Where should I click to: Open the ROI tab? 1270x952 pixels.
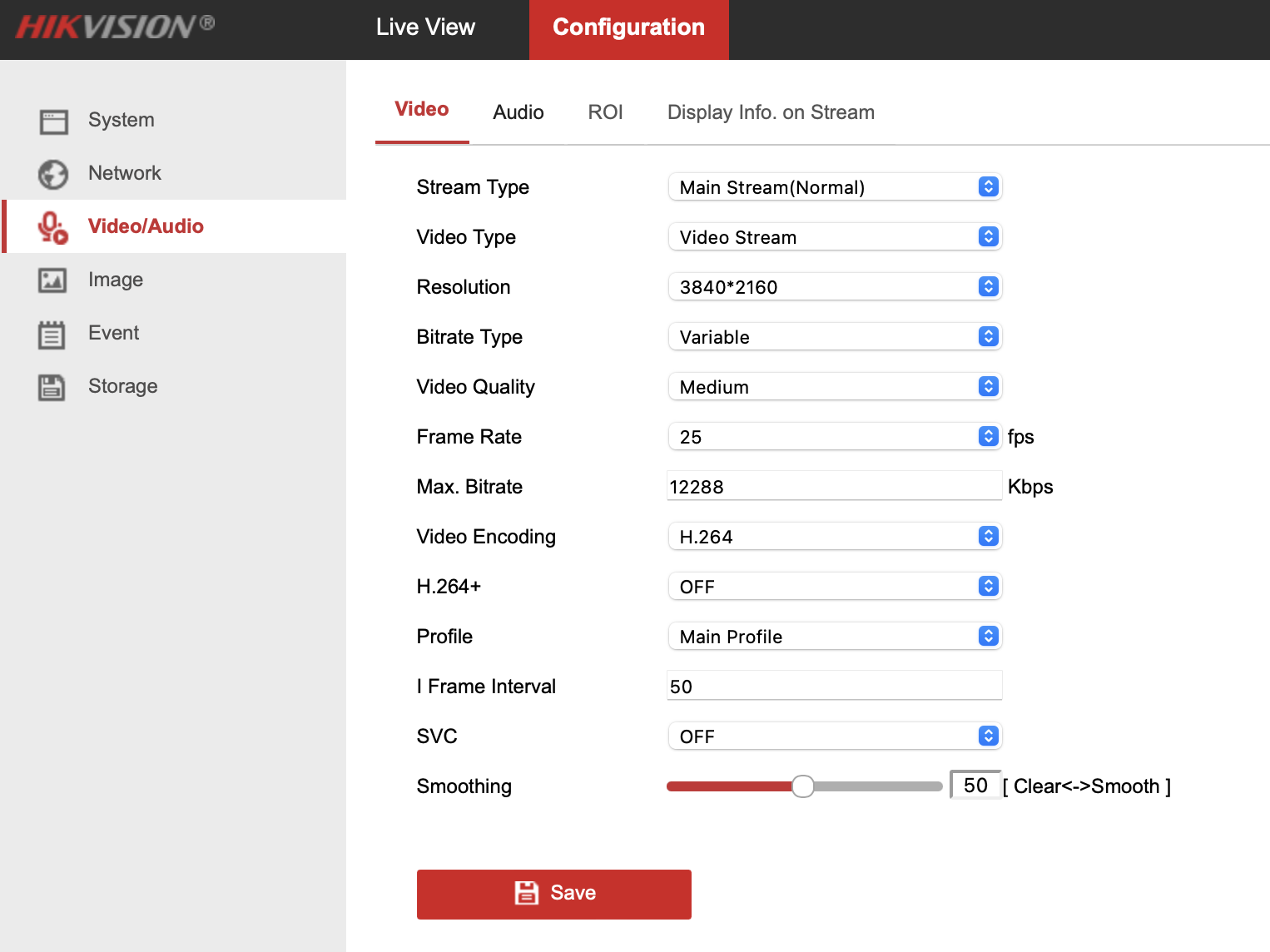pos(605,112)
